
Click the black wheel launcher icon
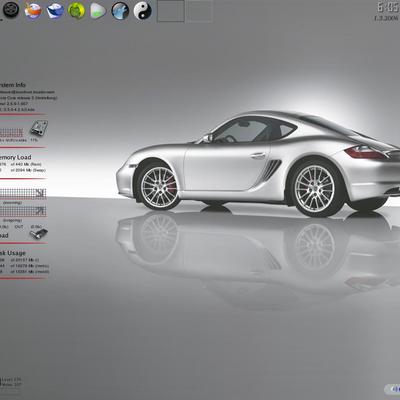[x=11, y=10]
